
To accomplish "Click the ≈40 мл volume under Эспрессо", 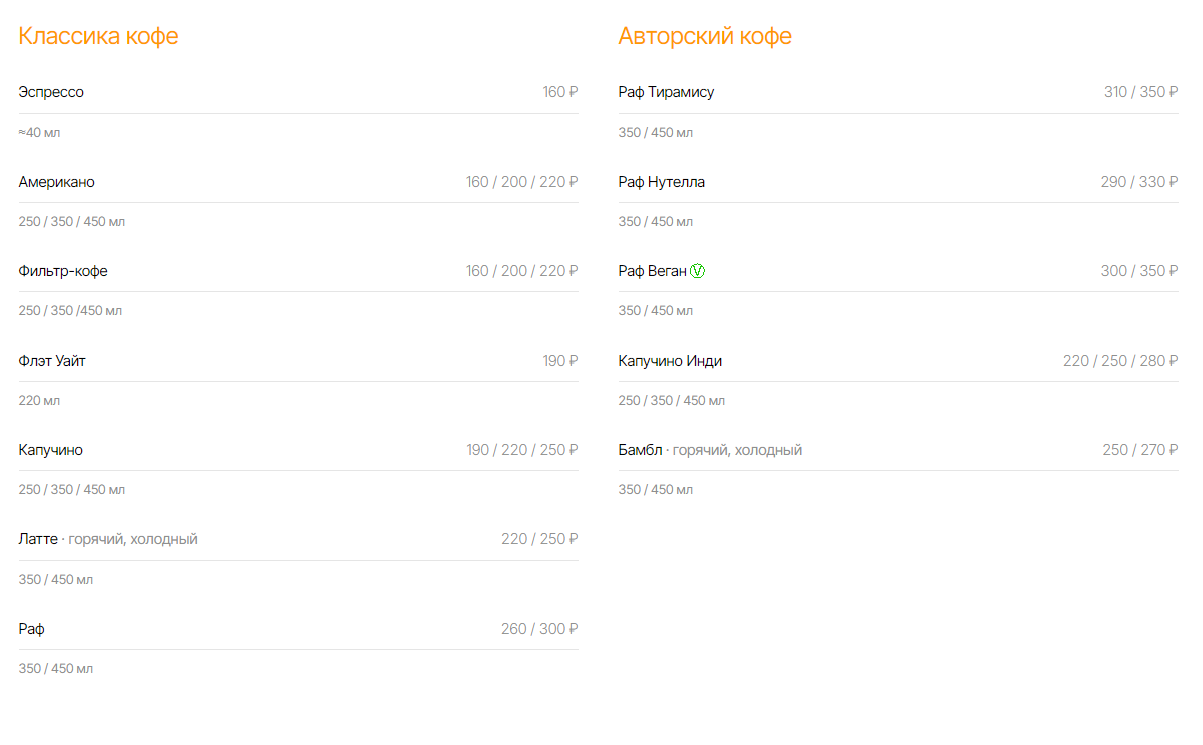I will coord(40,132).
